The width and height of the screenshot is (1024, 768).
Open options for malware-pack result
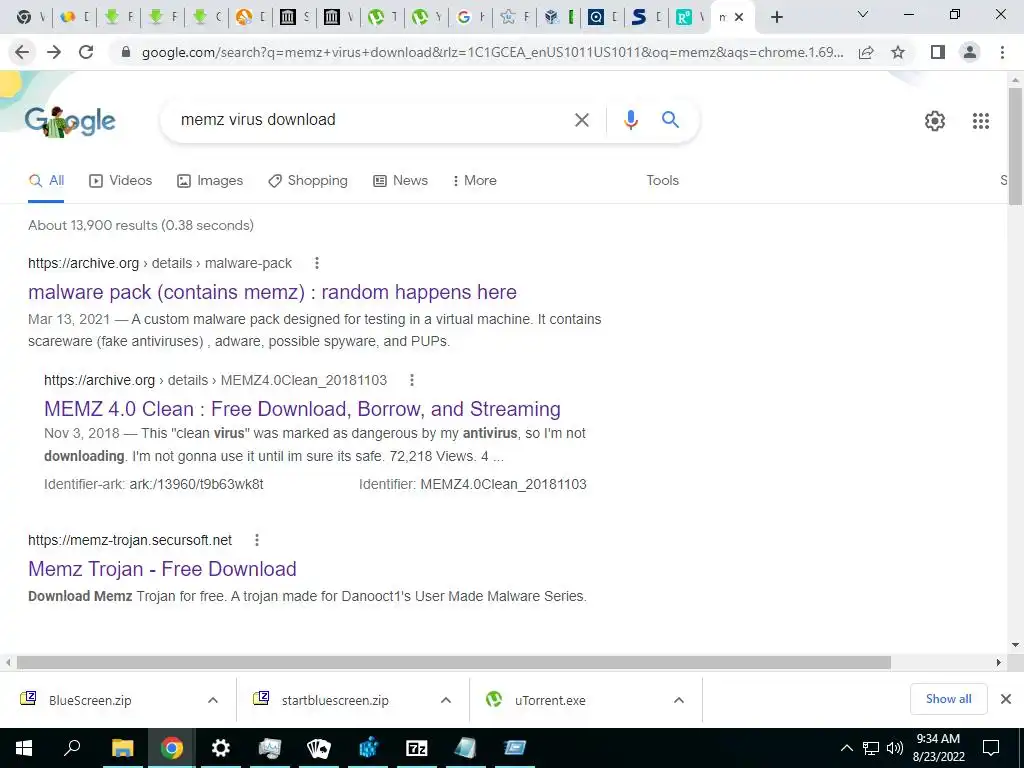coord(317,263)
